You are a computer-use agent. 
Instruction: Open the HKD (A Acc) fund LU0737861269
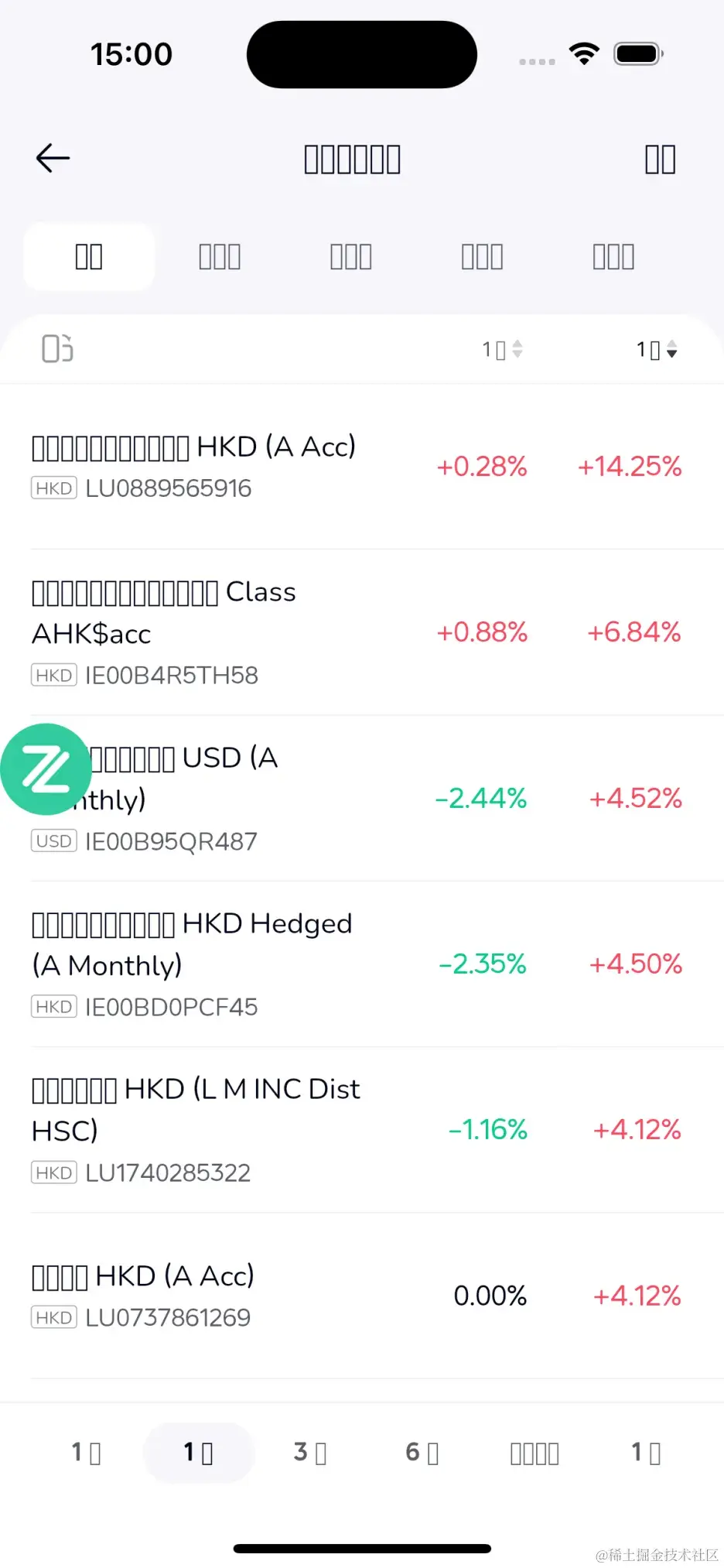coord(362,1296)
